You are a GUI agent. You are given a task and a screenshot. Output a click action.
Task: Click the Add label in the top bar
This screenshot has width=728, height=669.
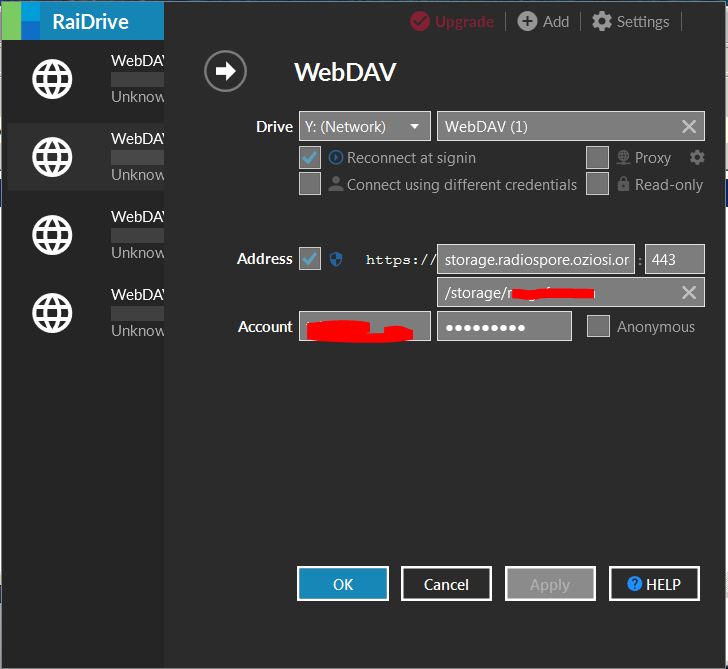(x=556, y=22)
